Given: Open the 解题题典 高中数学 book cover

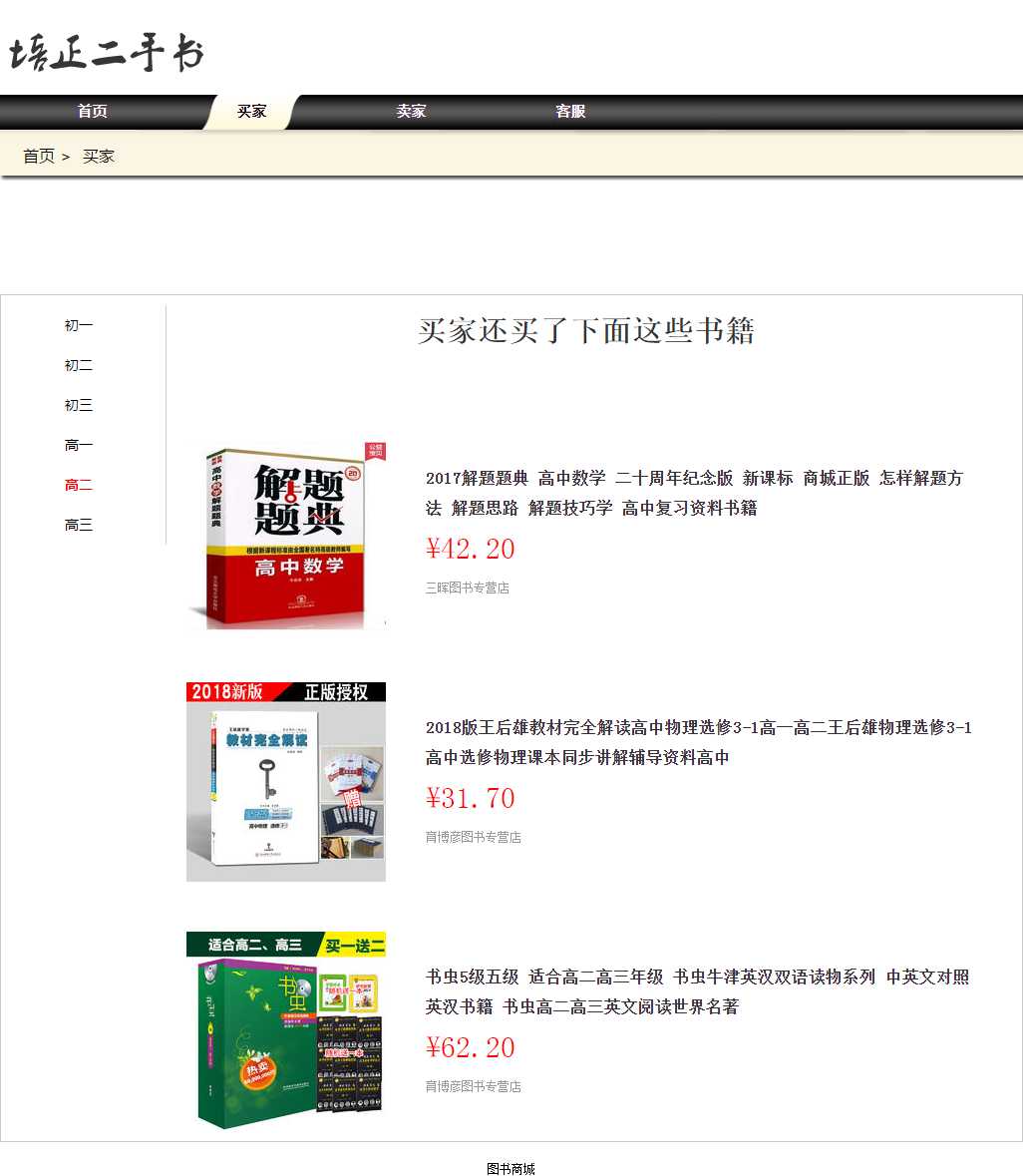Looking at the screenshot, I should 286,534.
